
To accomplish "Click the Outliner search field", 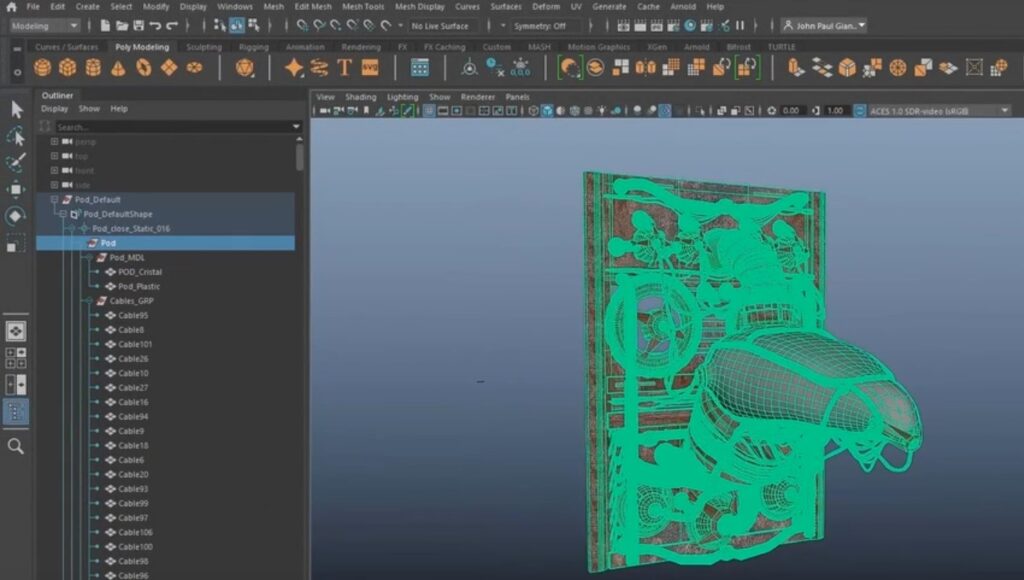I will click(x=170, y=127).
